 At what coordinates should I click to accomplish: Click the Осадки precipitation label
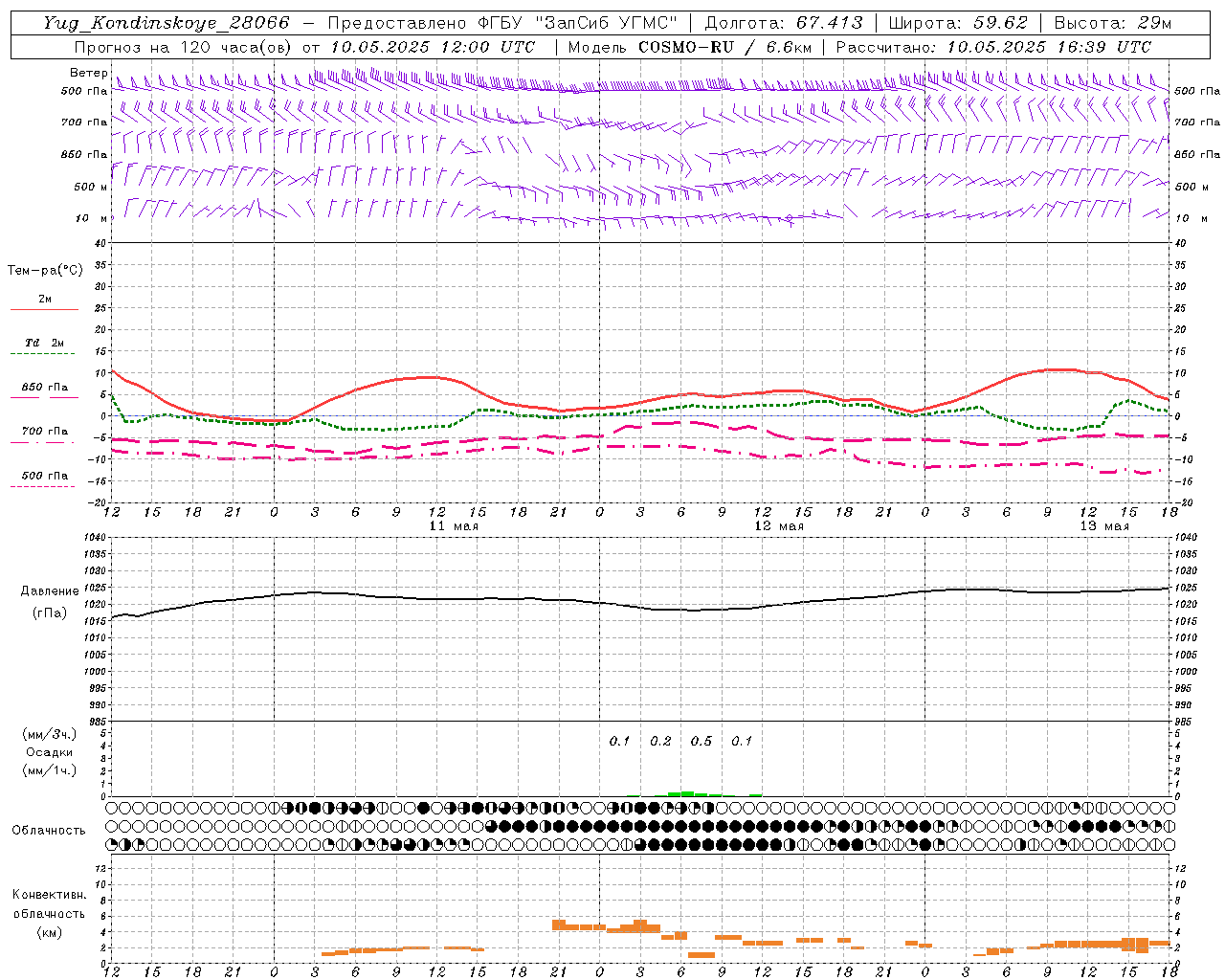click(50, 752)
